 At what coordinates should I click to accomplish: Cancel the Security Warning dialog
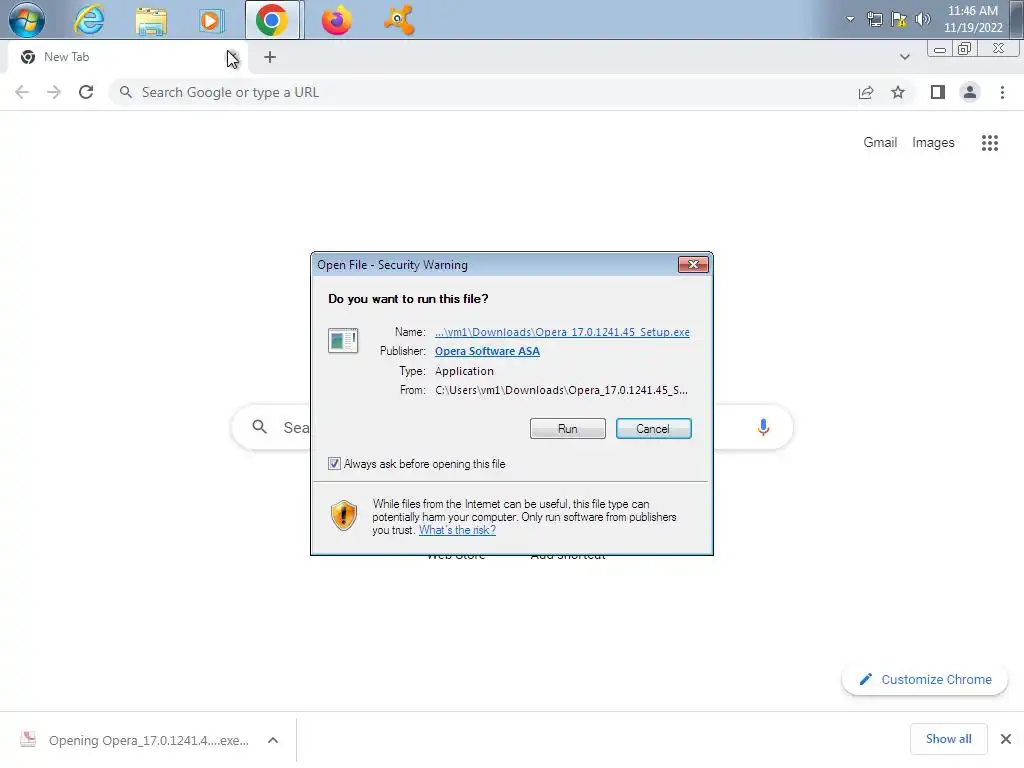pos(653,428)
